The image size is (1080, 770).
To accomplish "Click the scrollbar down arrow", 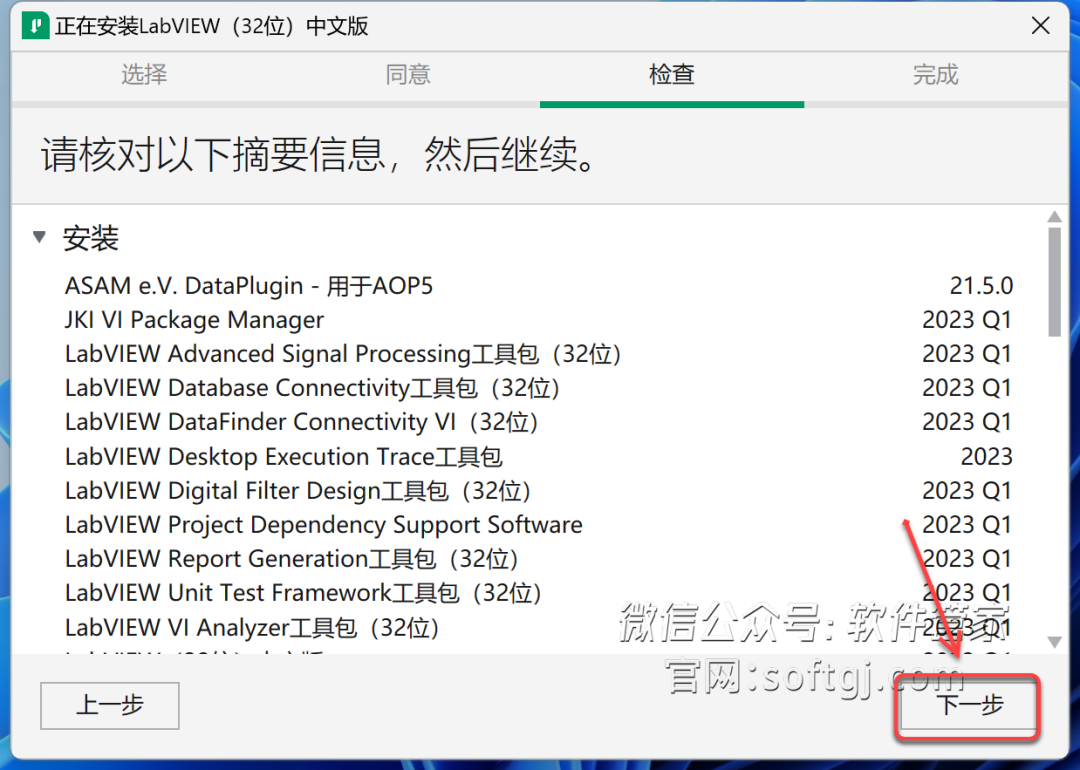I will [1057, 643].
